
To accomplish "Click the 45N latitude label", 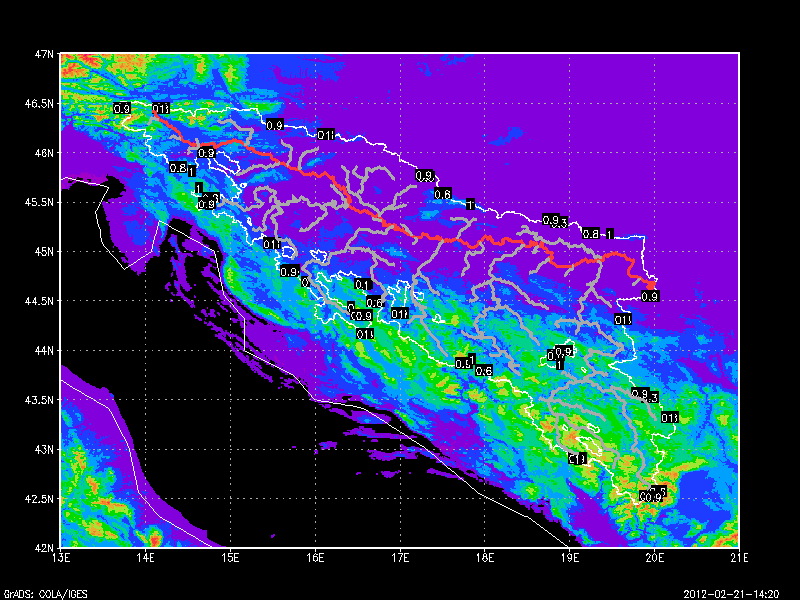I will coord(44,252).
